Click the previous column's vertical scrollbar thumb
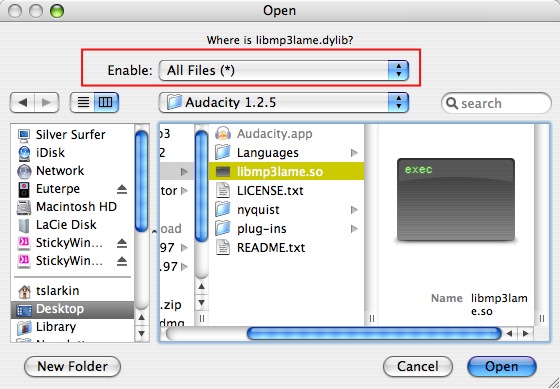Image resolution: width=560 pixels, height=389 pixels. (x=201, y=186)
